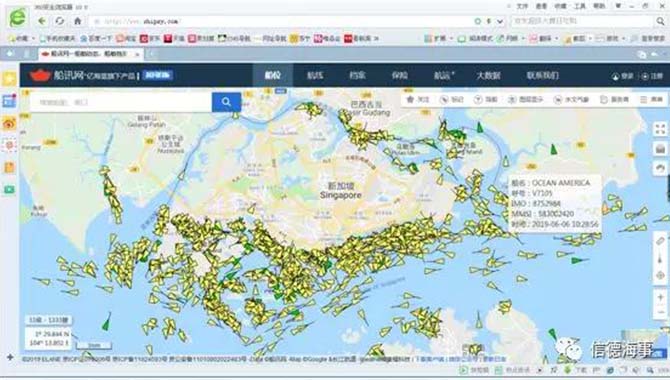This screenshot has height=380, width=670.
Task: Click the 船讯网 red ship logo
Action: 40,75
